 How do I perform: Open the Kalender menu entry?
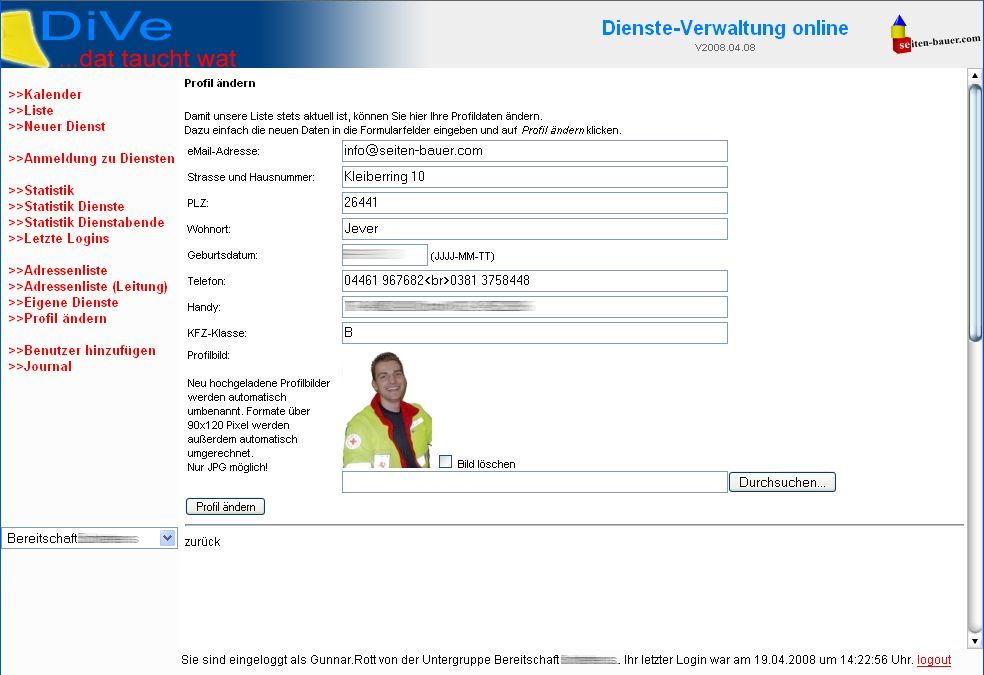coord(45,95)
